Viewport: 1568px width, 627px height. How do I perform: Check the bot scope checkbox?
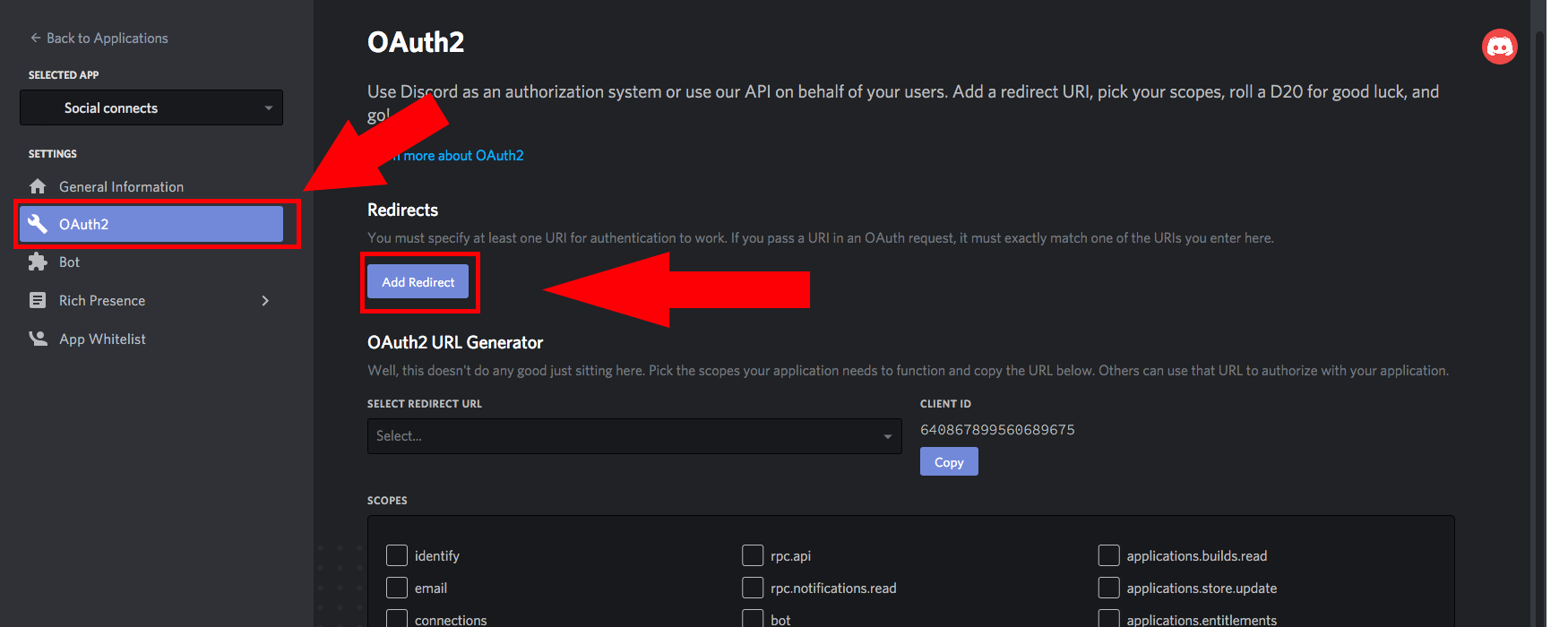(753, 618)
